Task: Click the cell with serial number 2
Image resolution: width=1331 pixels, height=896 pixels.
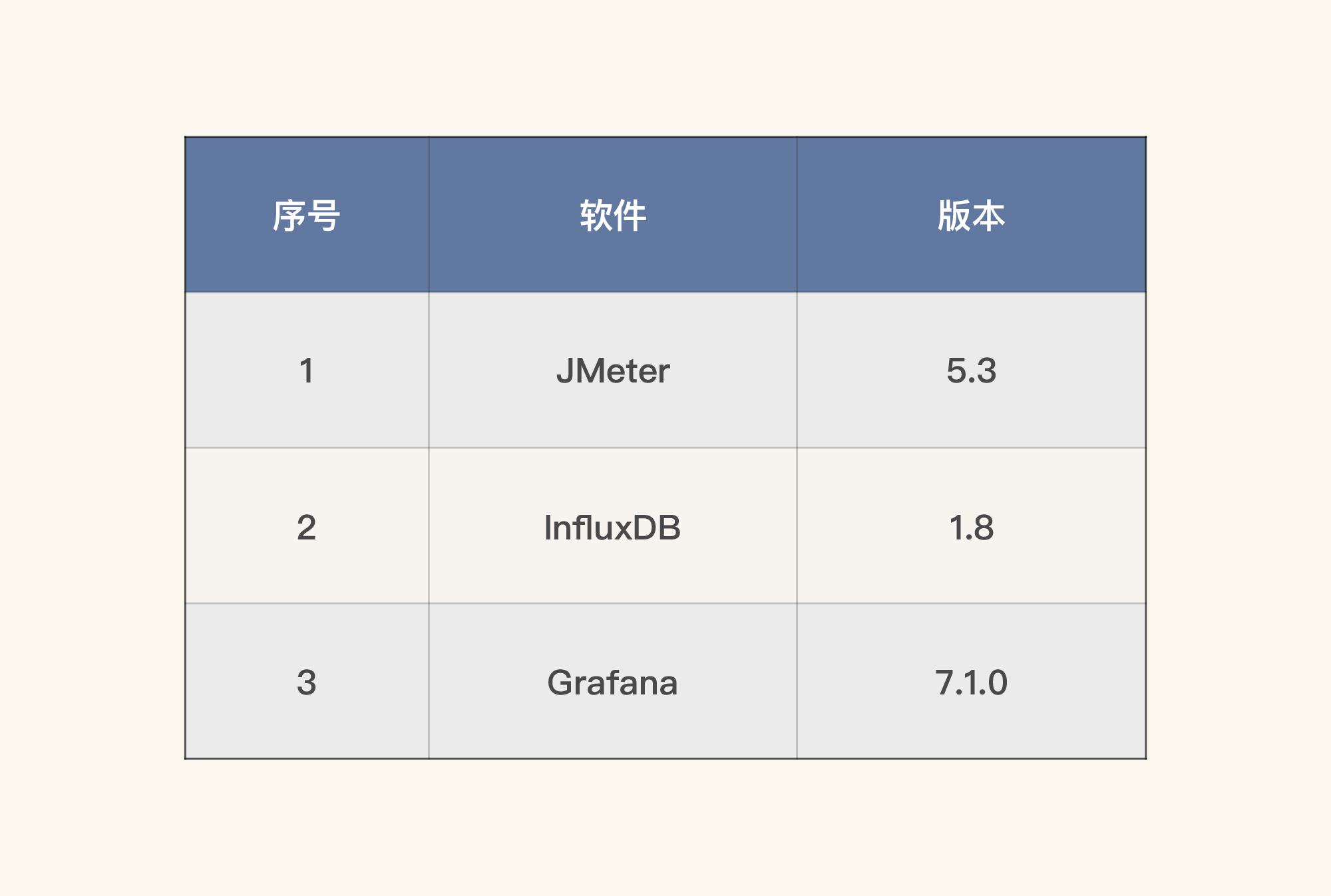Action: coord(306,527)
